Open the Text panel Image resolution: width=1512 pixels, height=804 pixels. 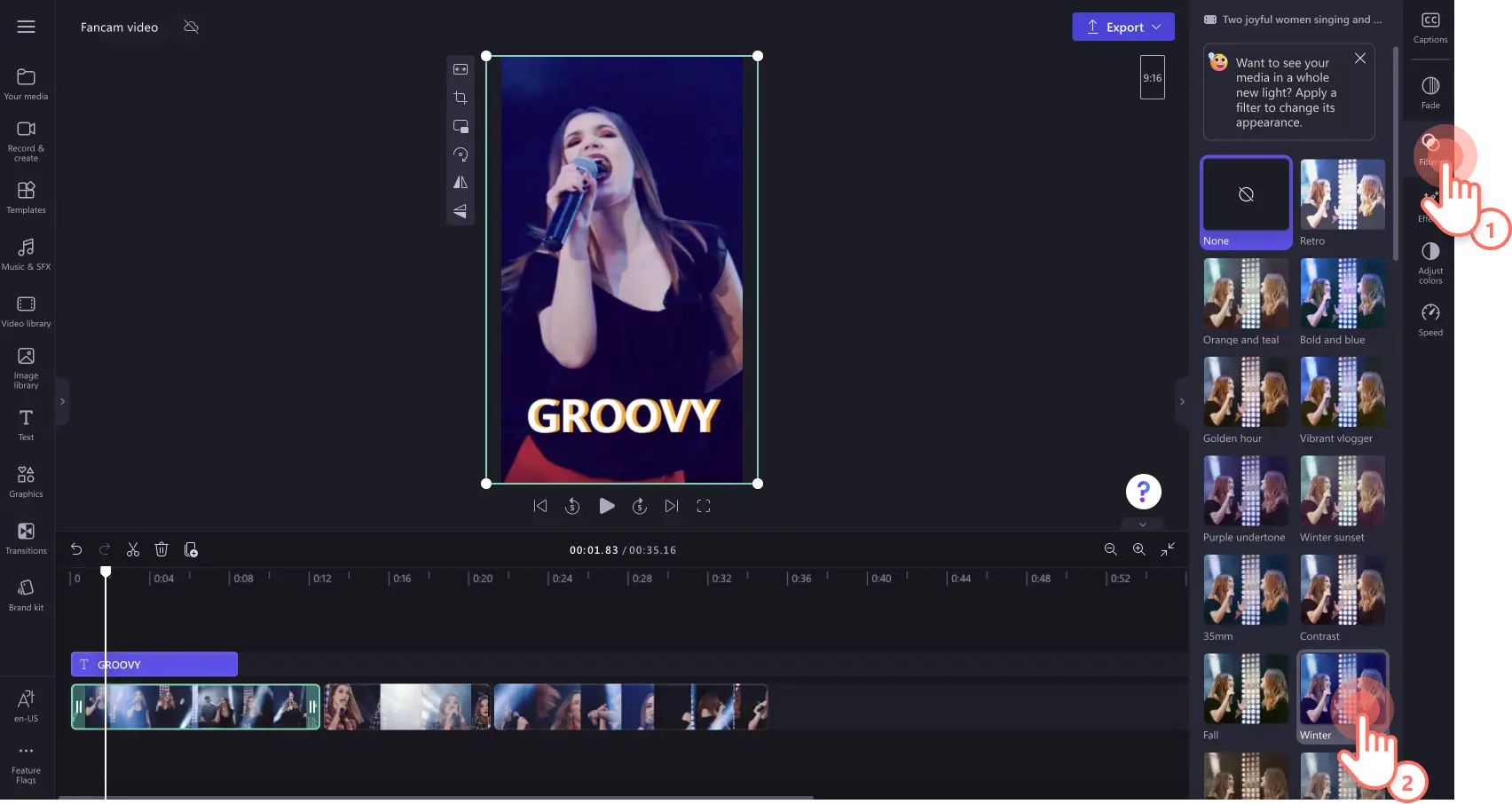point(27,425)
